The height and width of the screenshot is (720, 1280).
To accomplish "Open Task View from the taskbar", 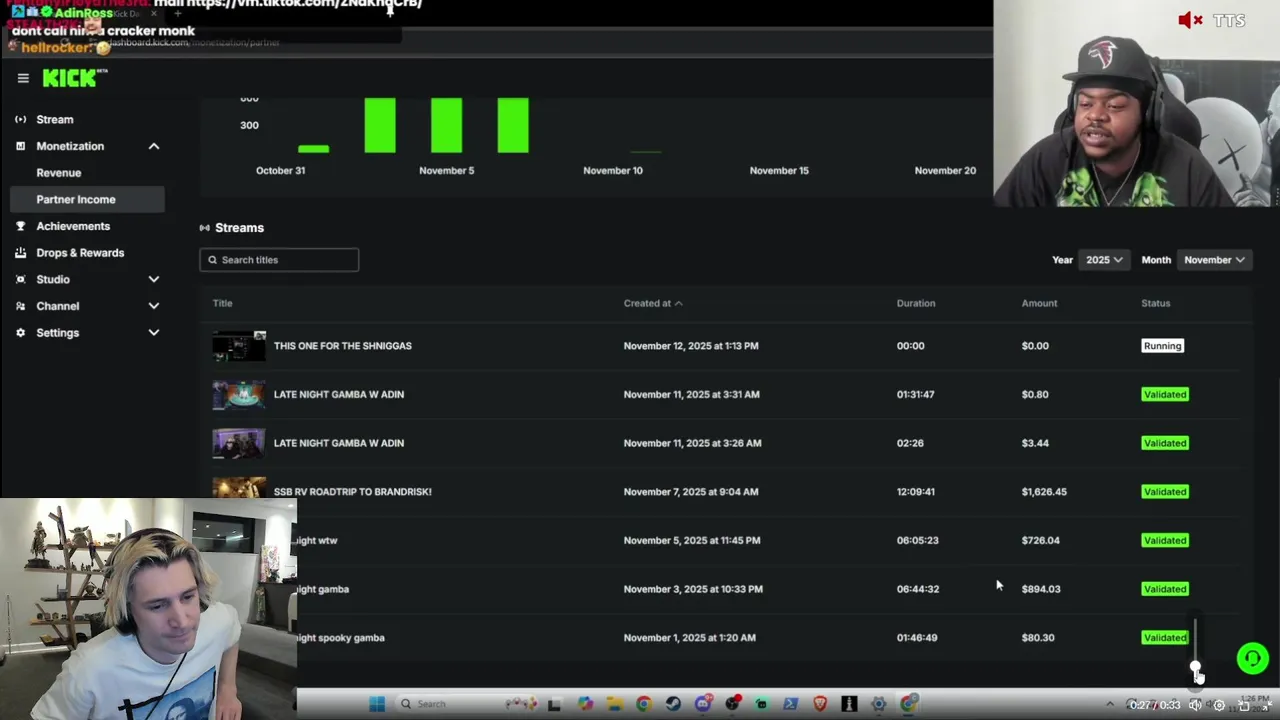I will 554,704.
